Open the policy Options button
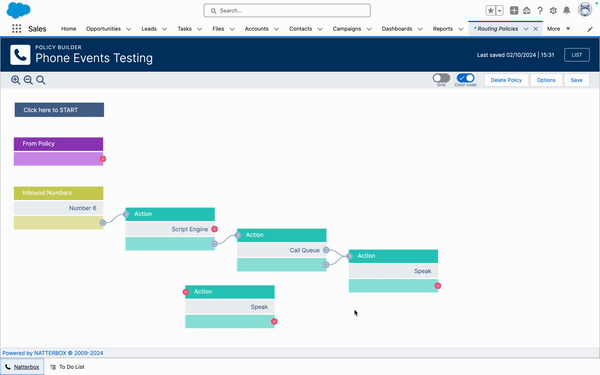600x375 pixels. point(546,80)
